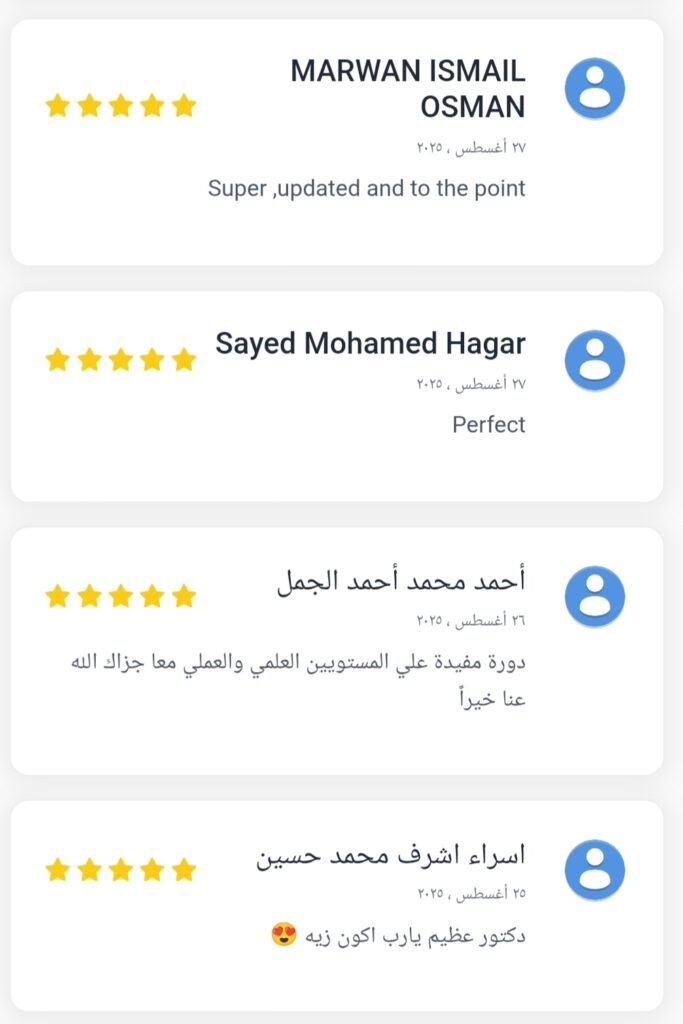Click the date under Marwan Ismail Osman
The image size is (683, 1024).
click(471, 148)
